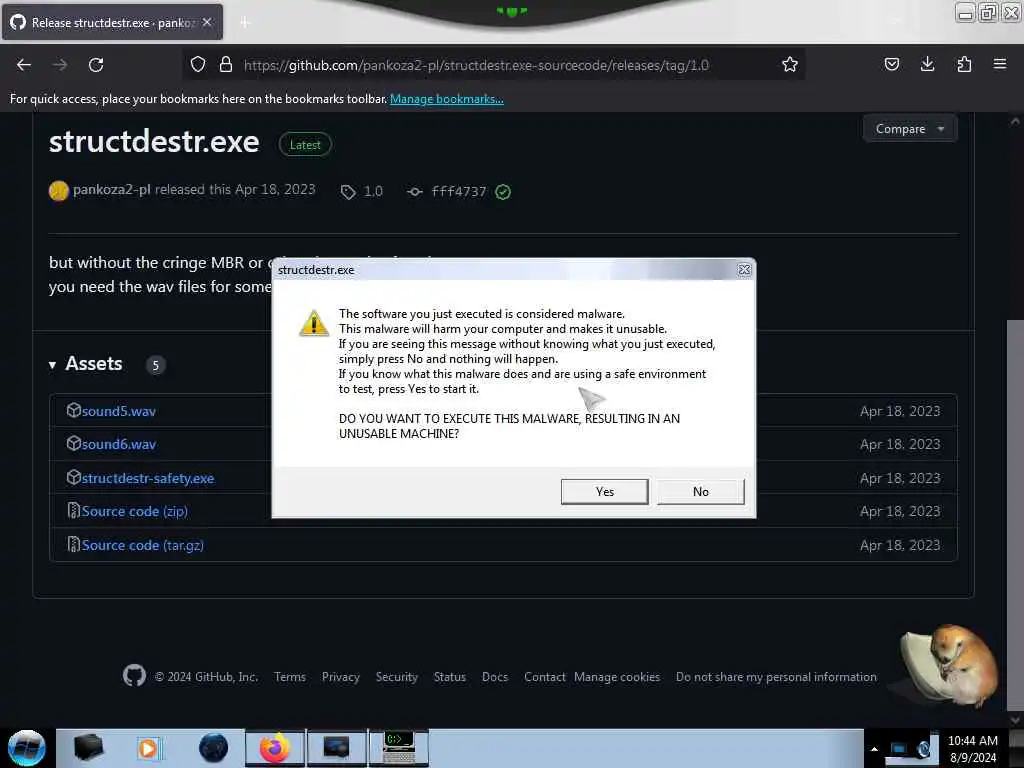Download structdestr-safety.exe asset

148,478
